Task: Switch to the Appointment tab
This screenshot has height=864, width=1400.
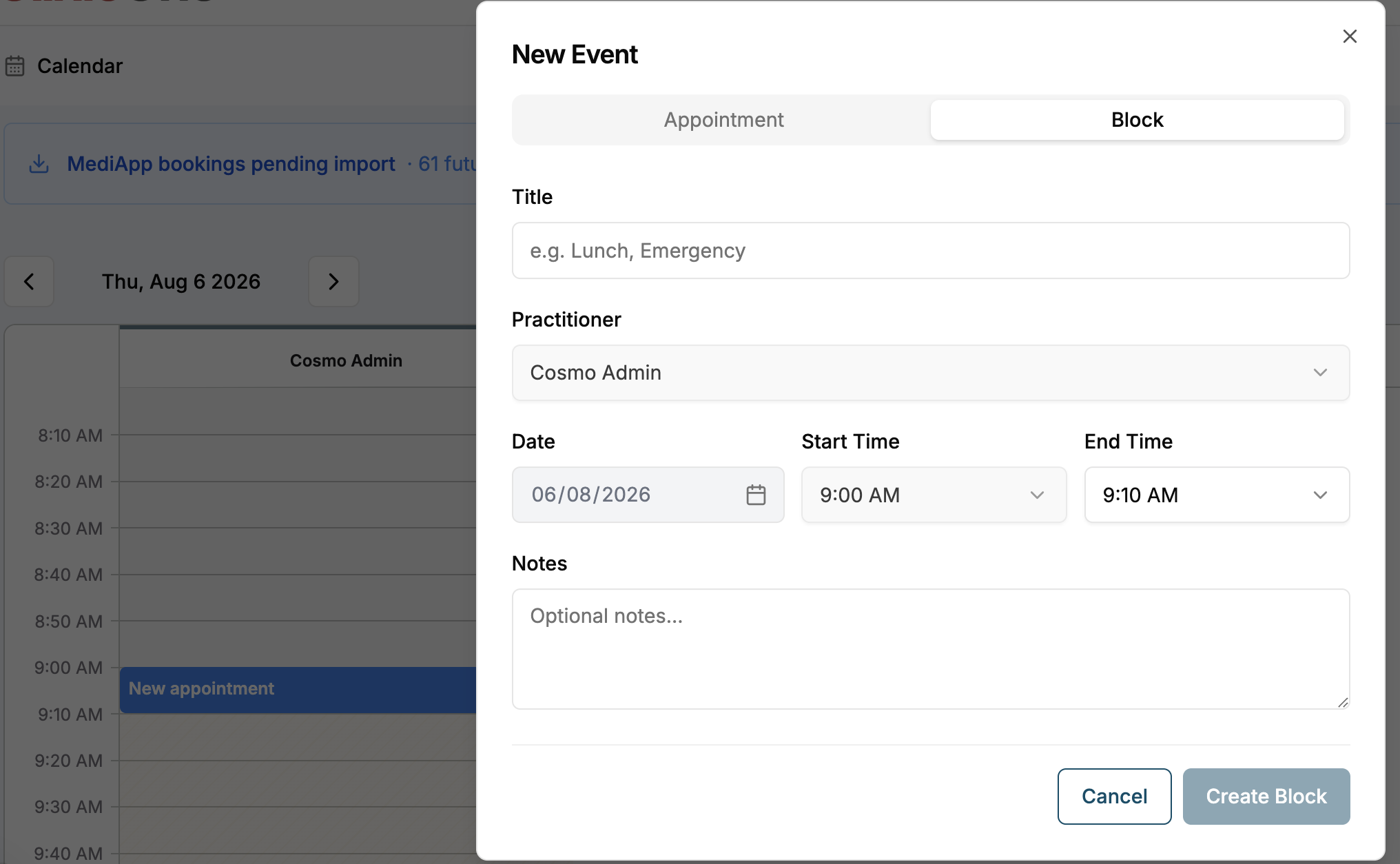Action: [723, 120]
